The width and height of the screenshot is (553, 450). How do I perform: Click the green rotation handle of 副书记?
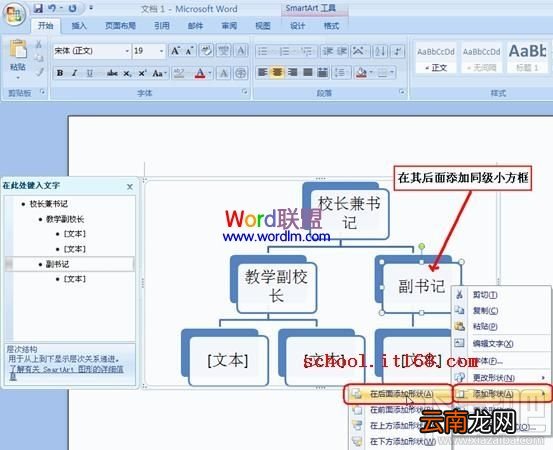click(421, 246)
